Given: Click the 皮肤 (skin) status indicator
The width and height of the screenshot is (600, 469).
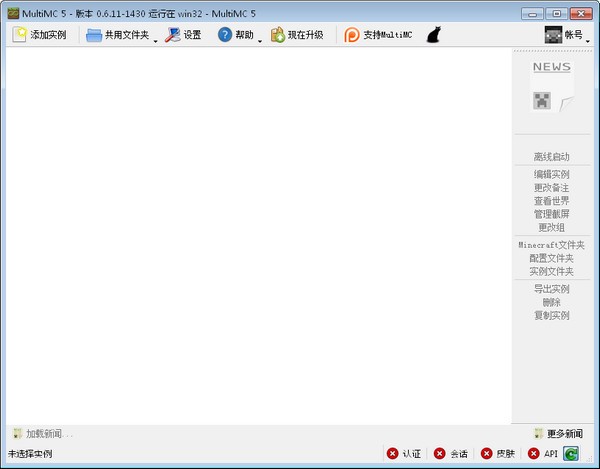Looking at the screenshot, I should pos(498,453).
